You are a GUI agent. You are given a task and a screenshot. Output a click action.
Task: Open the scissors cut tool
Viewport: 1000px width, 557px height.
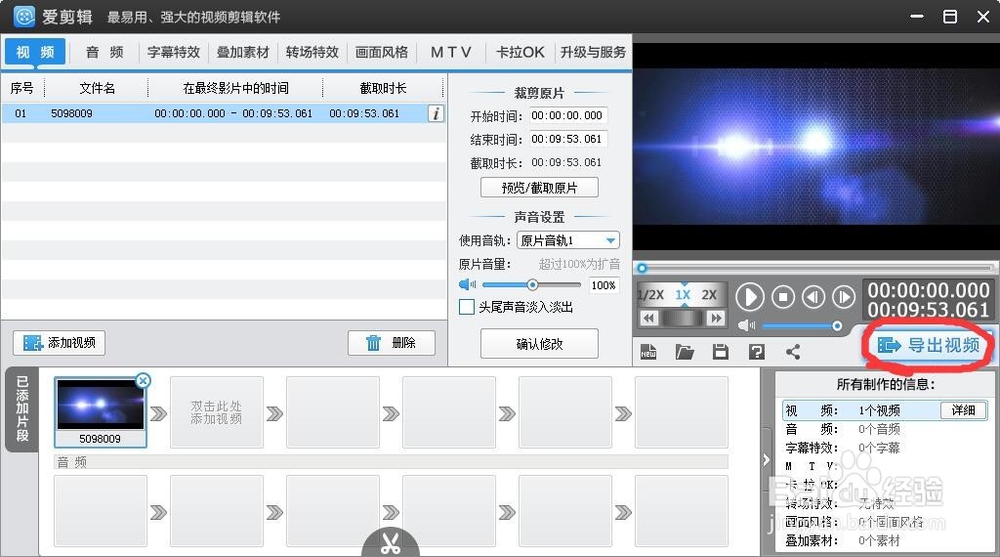coord(390,543)
